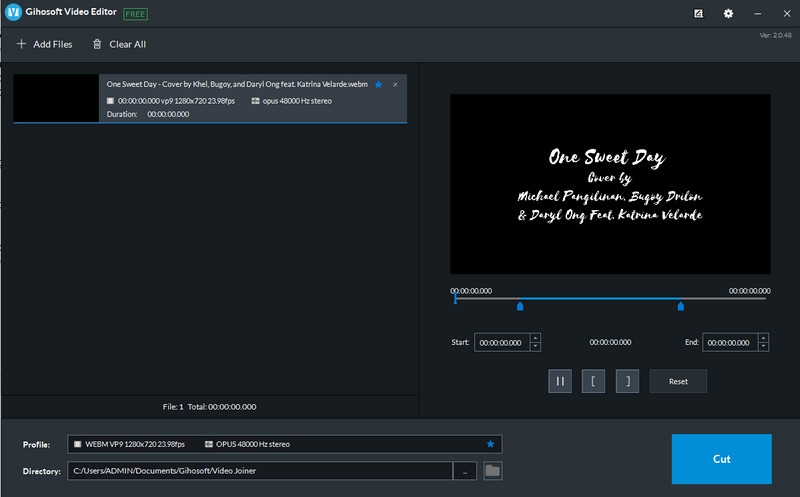
Task: Set the clip end with the ] button
Action: tap(627, 381)
